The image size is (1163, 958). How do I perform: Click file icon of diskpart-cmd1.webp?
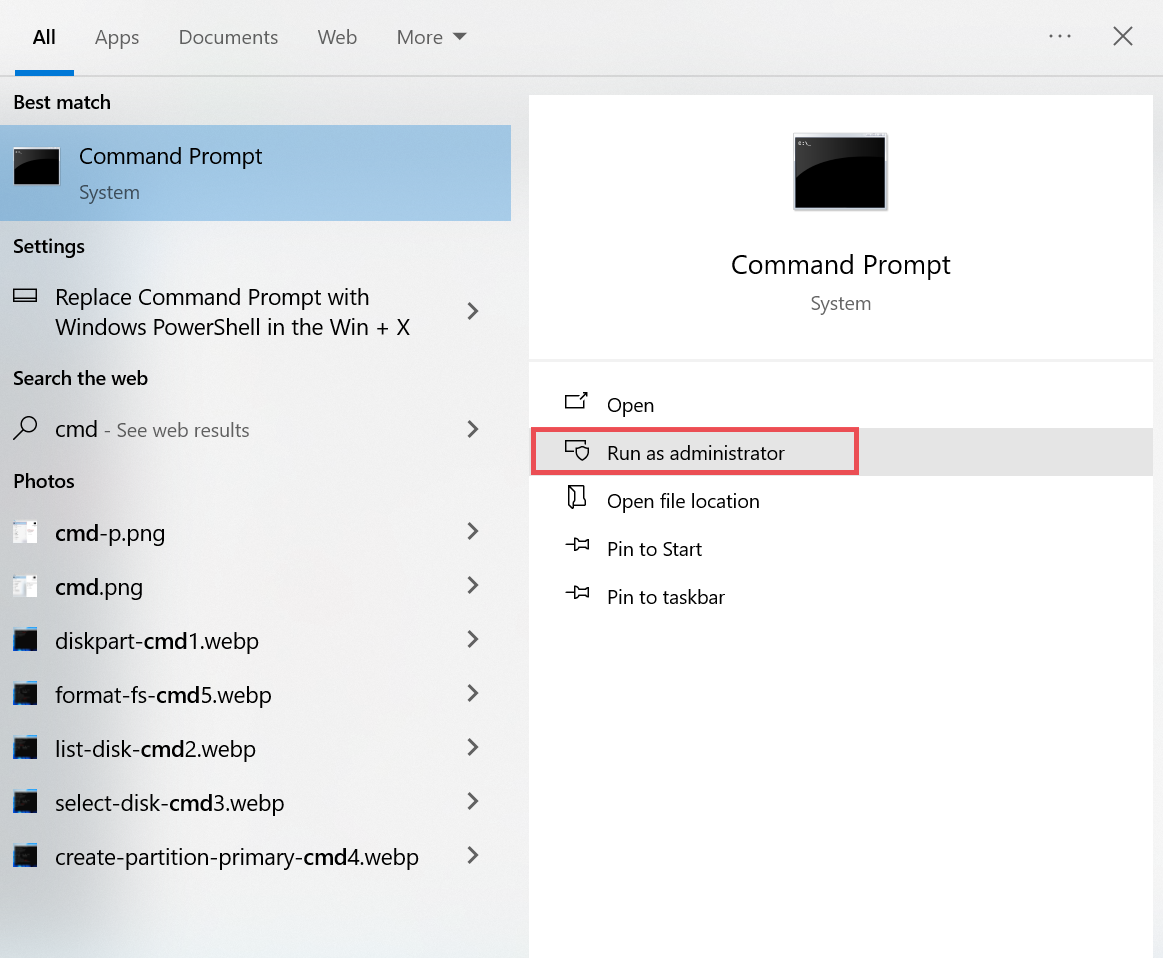(x=25, y=640)
